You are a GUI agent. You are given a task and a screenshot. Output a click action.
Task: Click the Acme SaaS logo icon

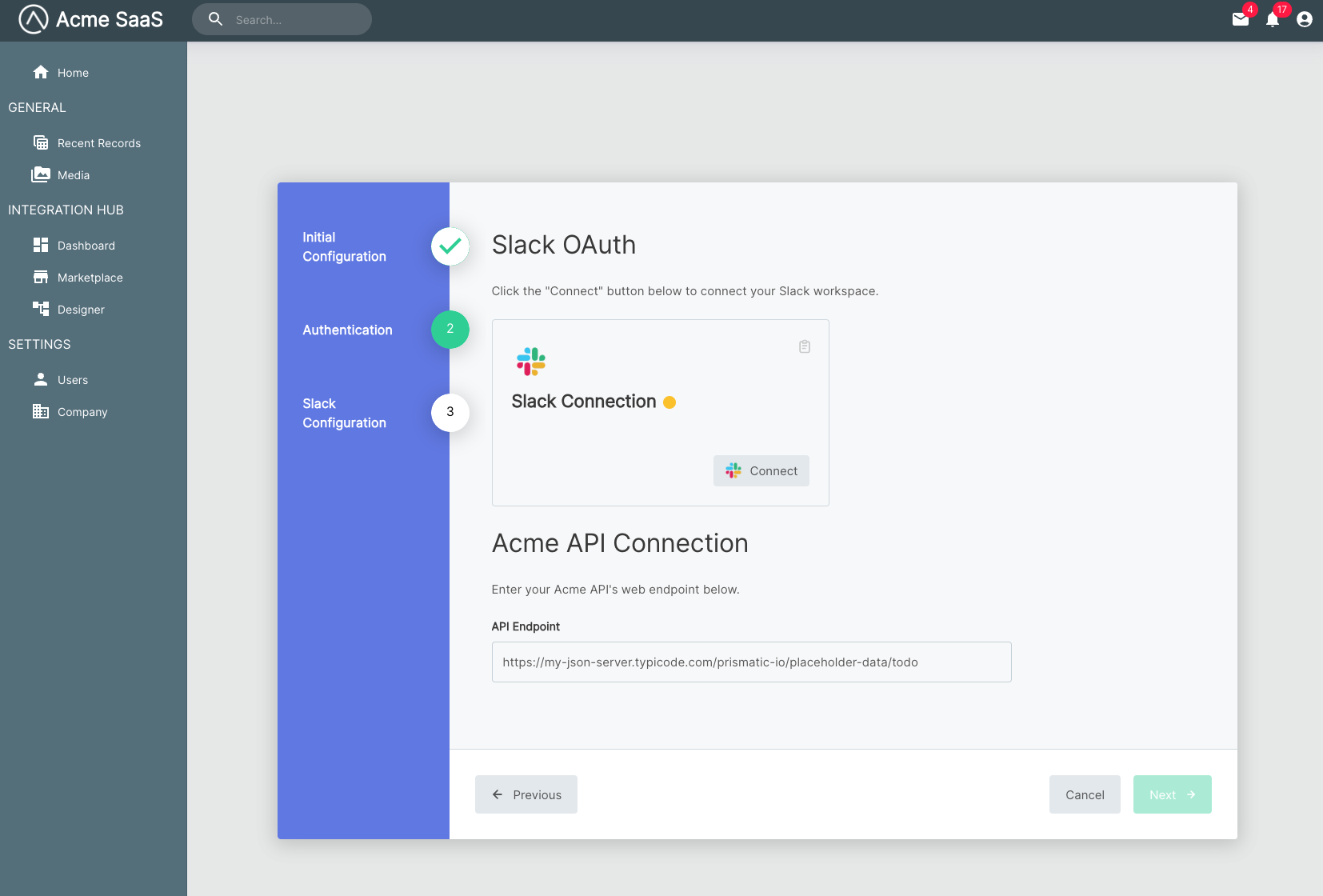34,19
